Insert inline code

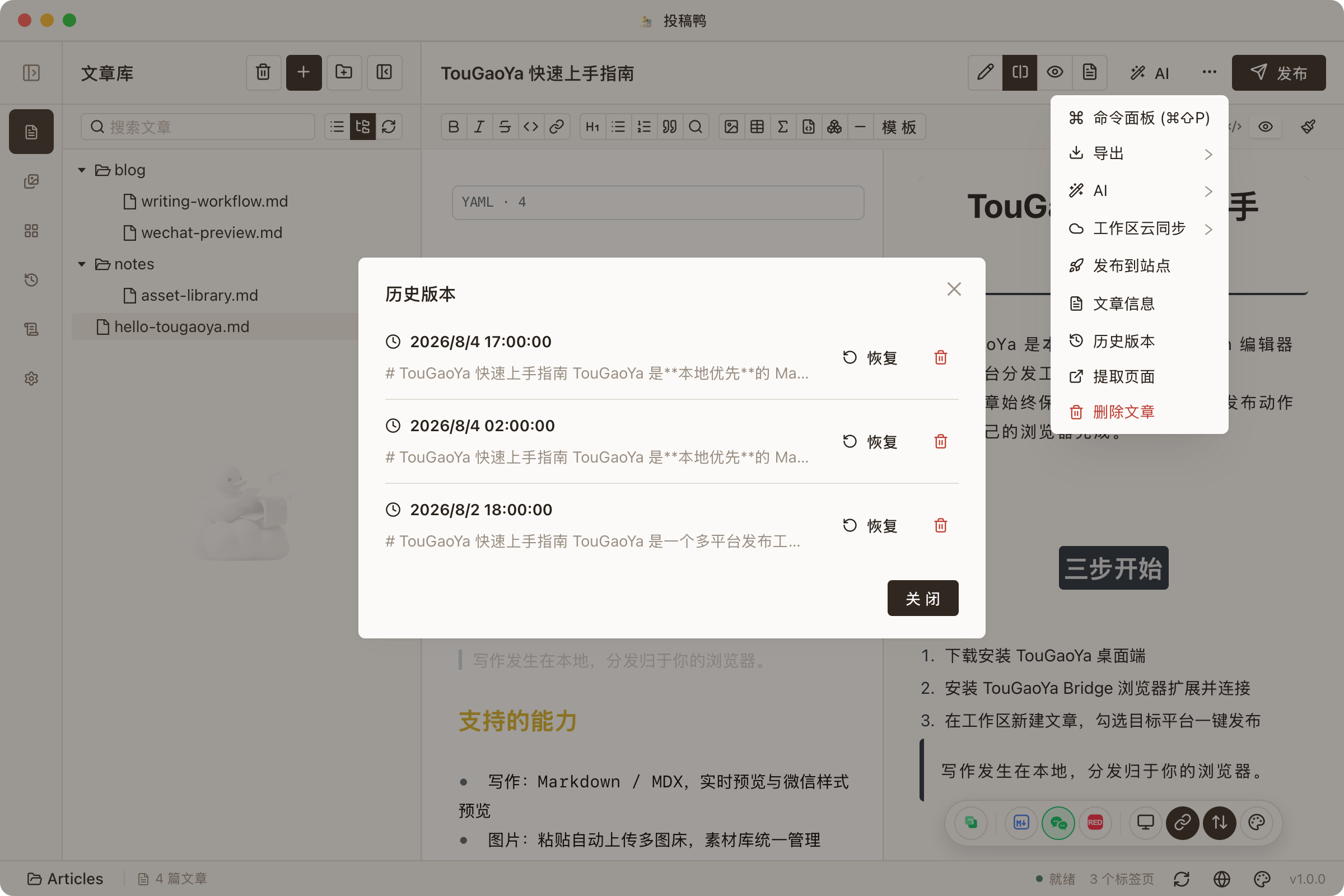[x=531, y=127]
